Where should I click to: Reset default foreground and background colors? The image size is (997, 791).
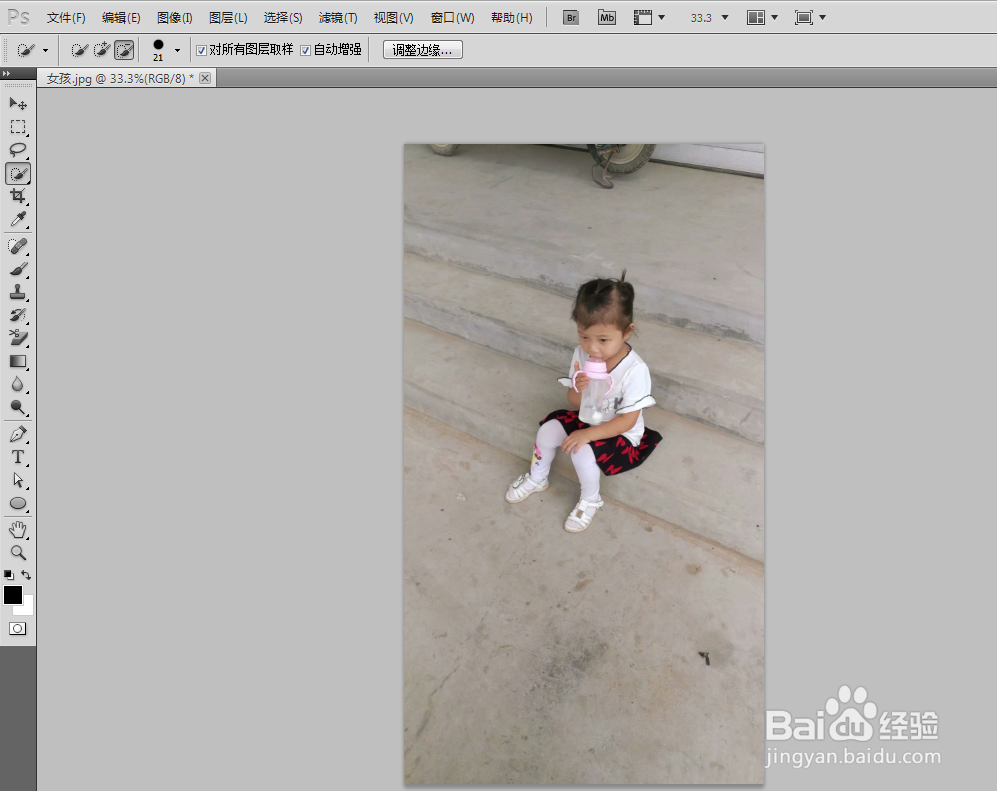9,575
